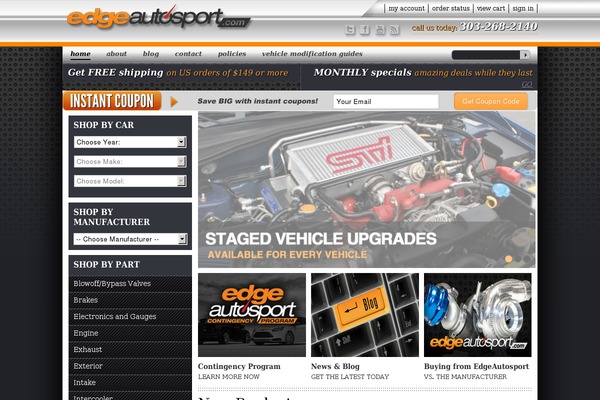Open the YouTube social icon
This screenshot has height=400, width=600.
point(380,29)
